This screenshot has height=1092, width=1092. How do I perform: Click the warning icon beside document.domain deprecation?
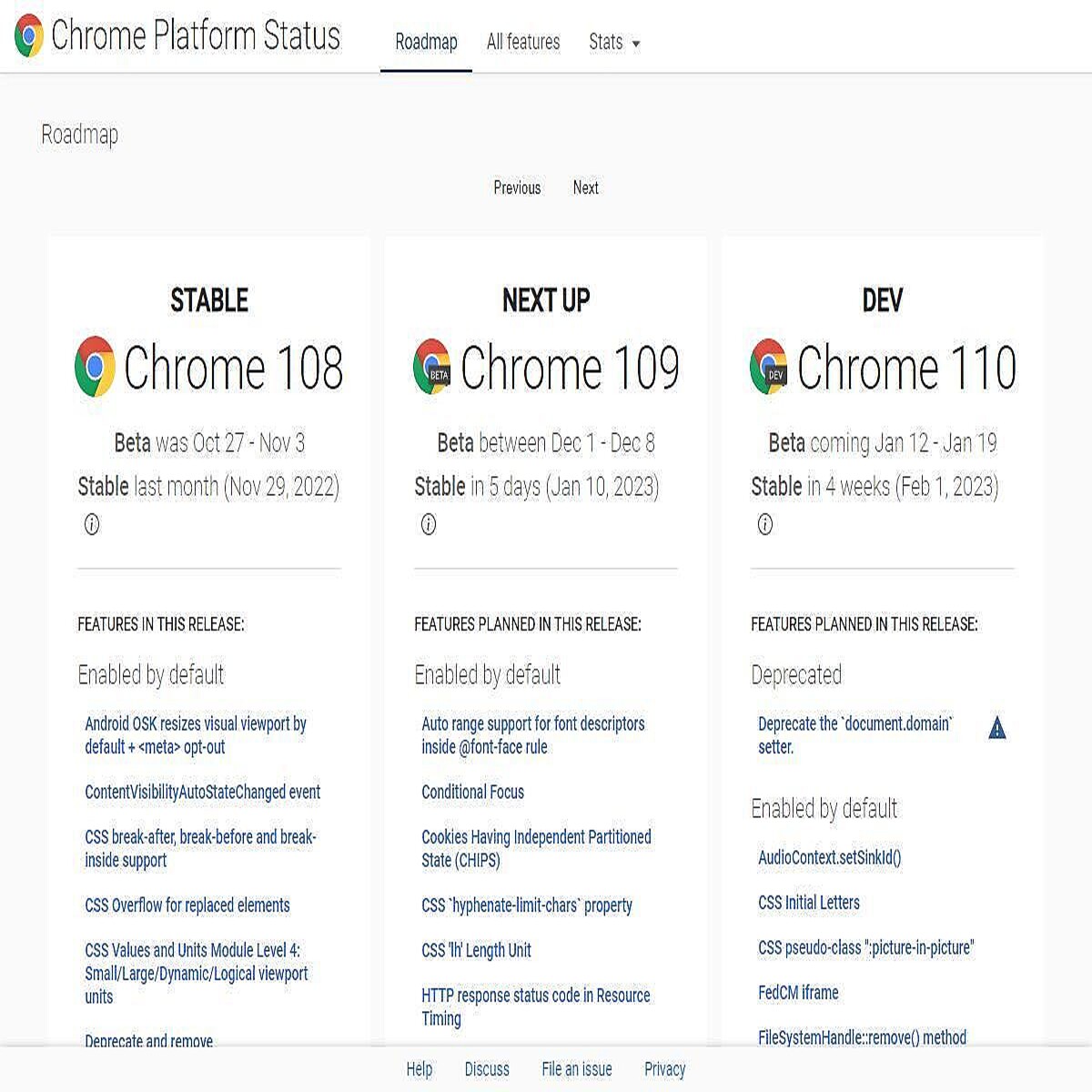(997, 729)
